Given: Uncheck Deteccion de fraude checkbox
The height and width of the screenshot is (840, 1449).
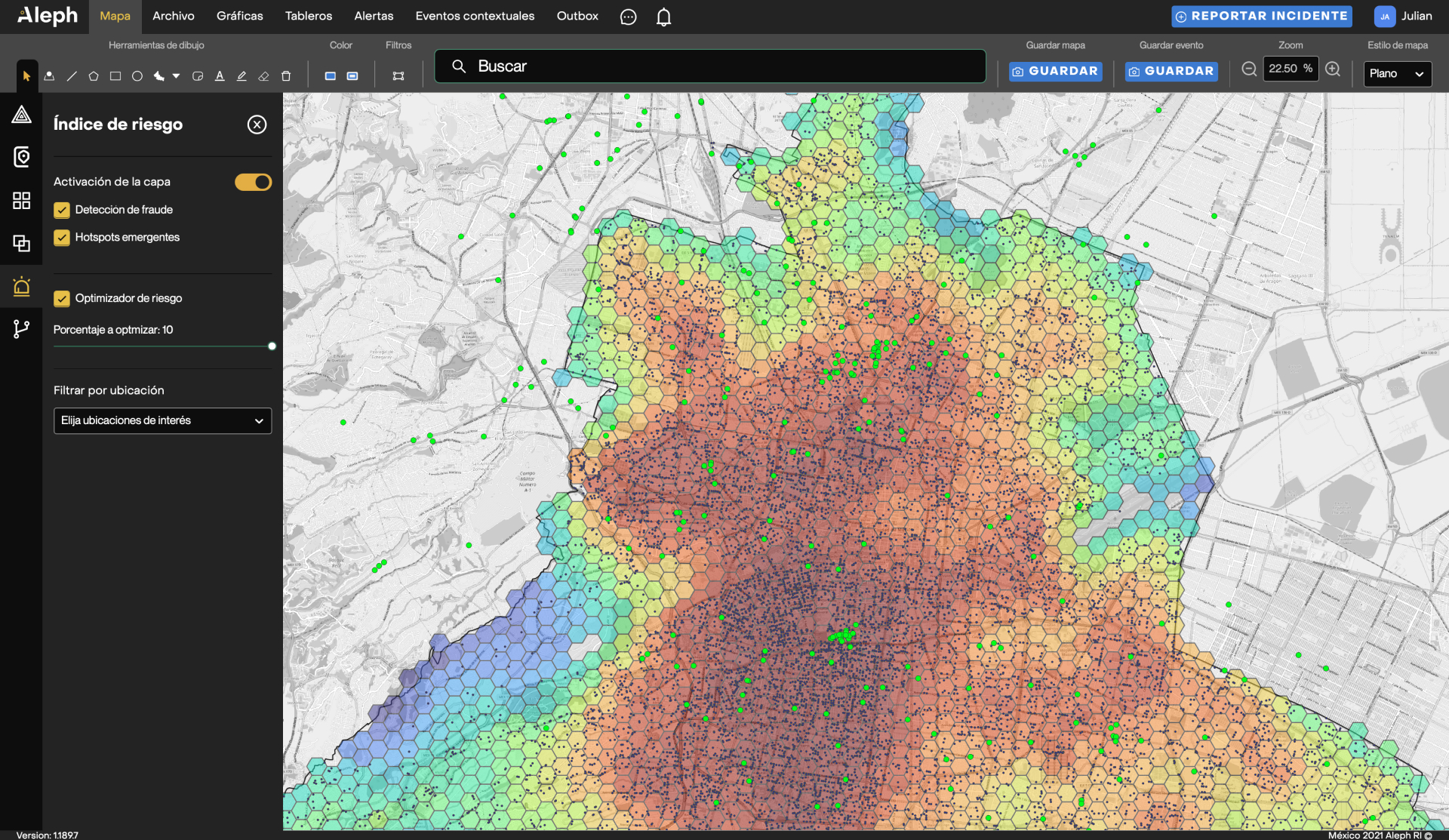Looking at the screenshot, I should (x=62, y=210).
